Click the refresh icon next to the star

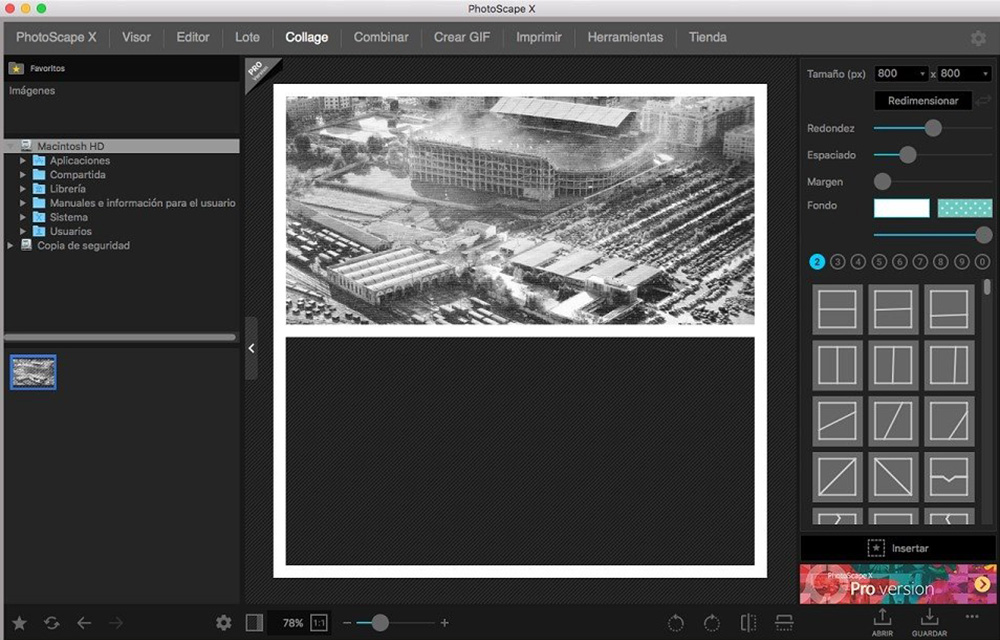coord(51,622)
